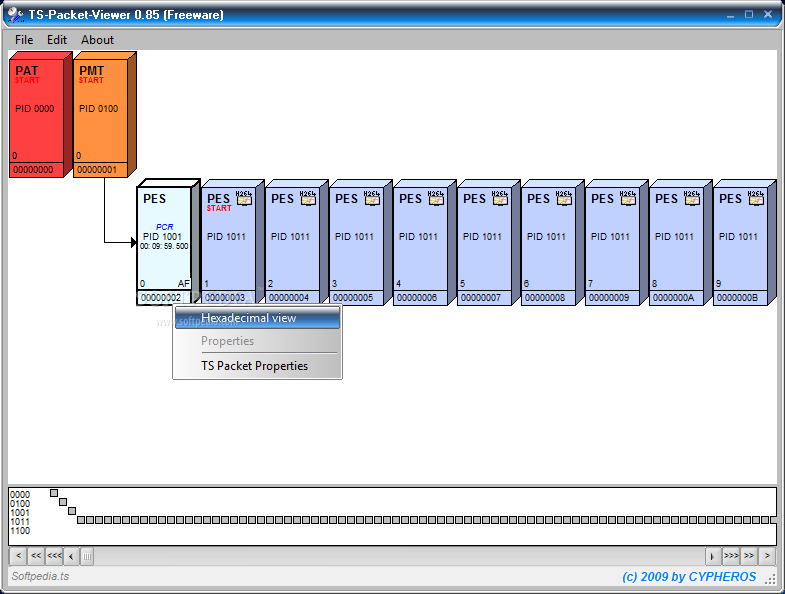Click packet offset 00000008 label
The height and width of the screenshot is (594, 785).
click(545, 298)
